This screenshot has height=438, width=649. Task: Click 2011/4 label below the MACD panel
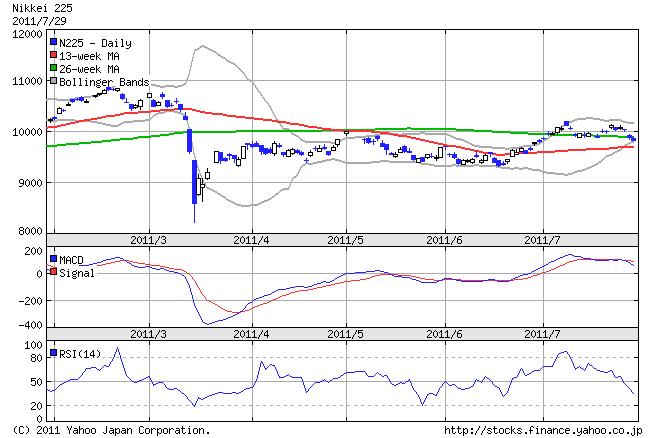point(251,334)
